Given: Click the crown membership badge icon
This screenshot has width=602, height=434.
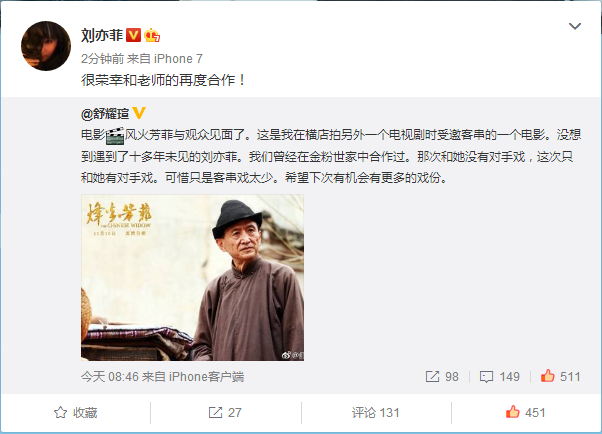Looking at the screenshot, I should click(152, 35).
